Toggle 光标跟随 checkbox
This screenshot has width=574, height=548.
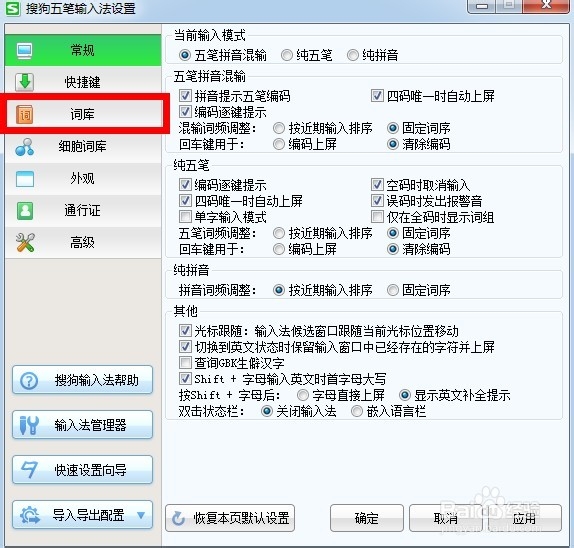coord(185,331)
